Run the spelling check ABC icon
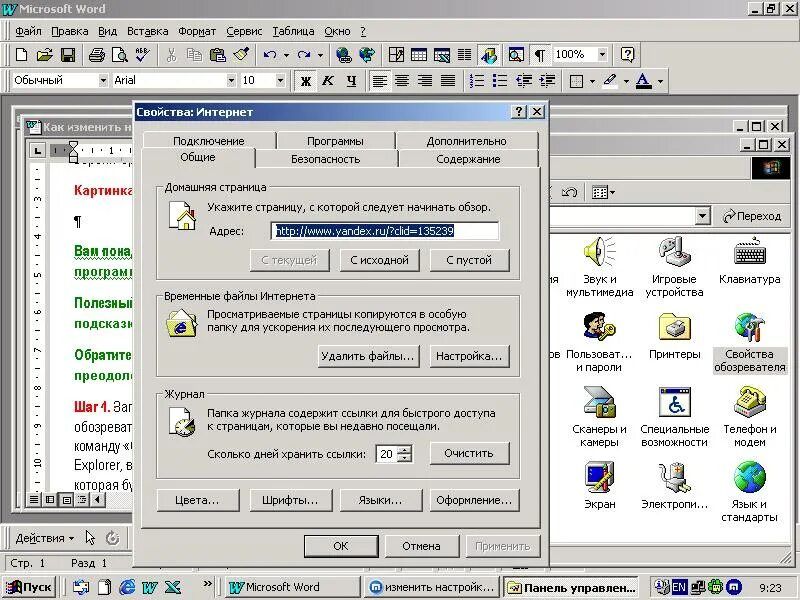 142,55
